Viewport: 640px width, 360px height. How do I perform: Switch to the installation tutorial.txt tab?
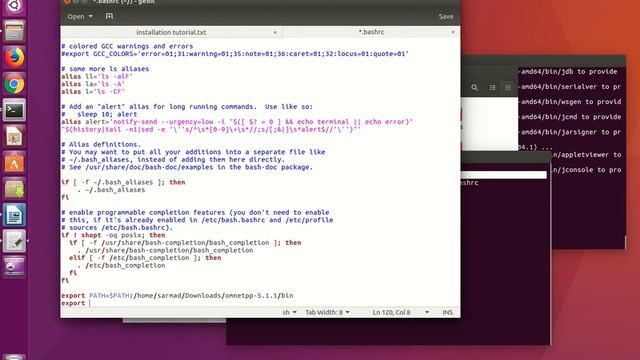171,32
